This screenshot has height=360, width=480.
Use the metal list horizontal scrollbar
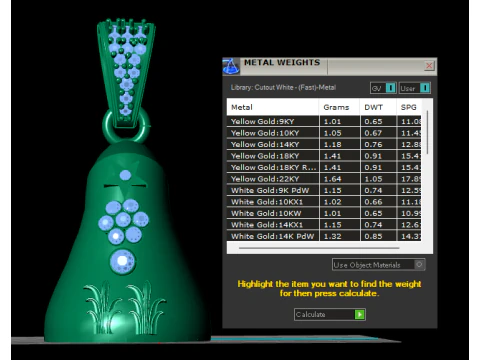pyautogui.click(x=319, y=248)
